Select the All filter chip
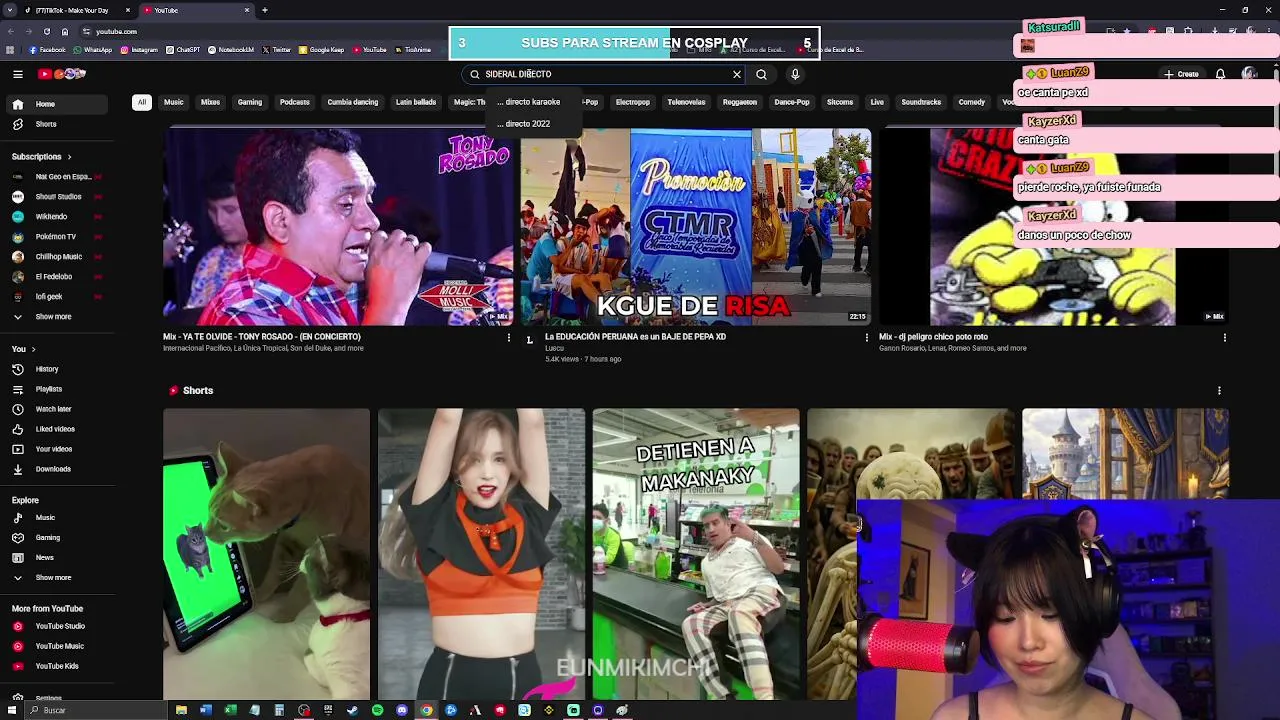Image resolution: width=1280 pixels, height=720 pixels. point(142,102)
